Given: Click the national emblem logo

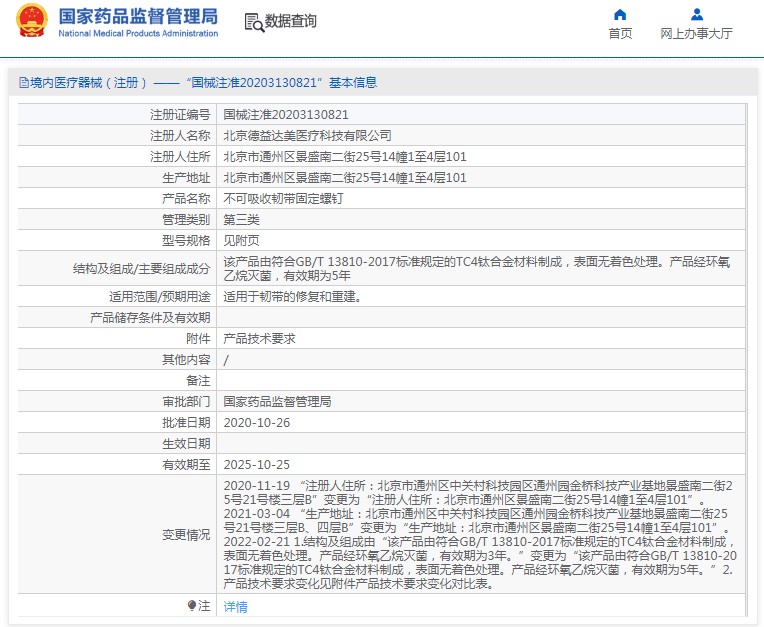Looking at the screenshot, I should 32,20.
